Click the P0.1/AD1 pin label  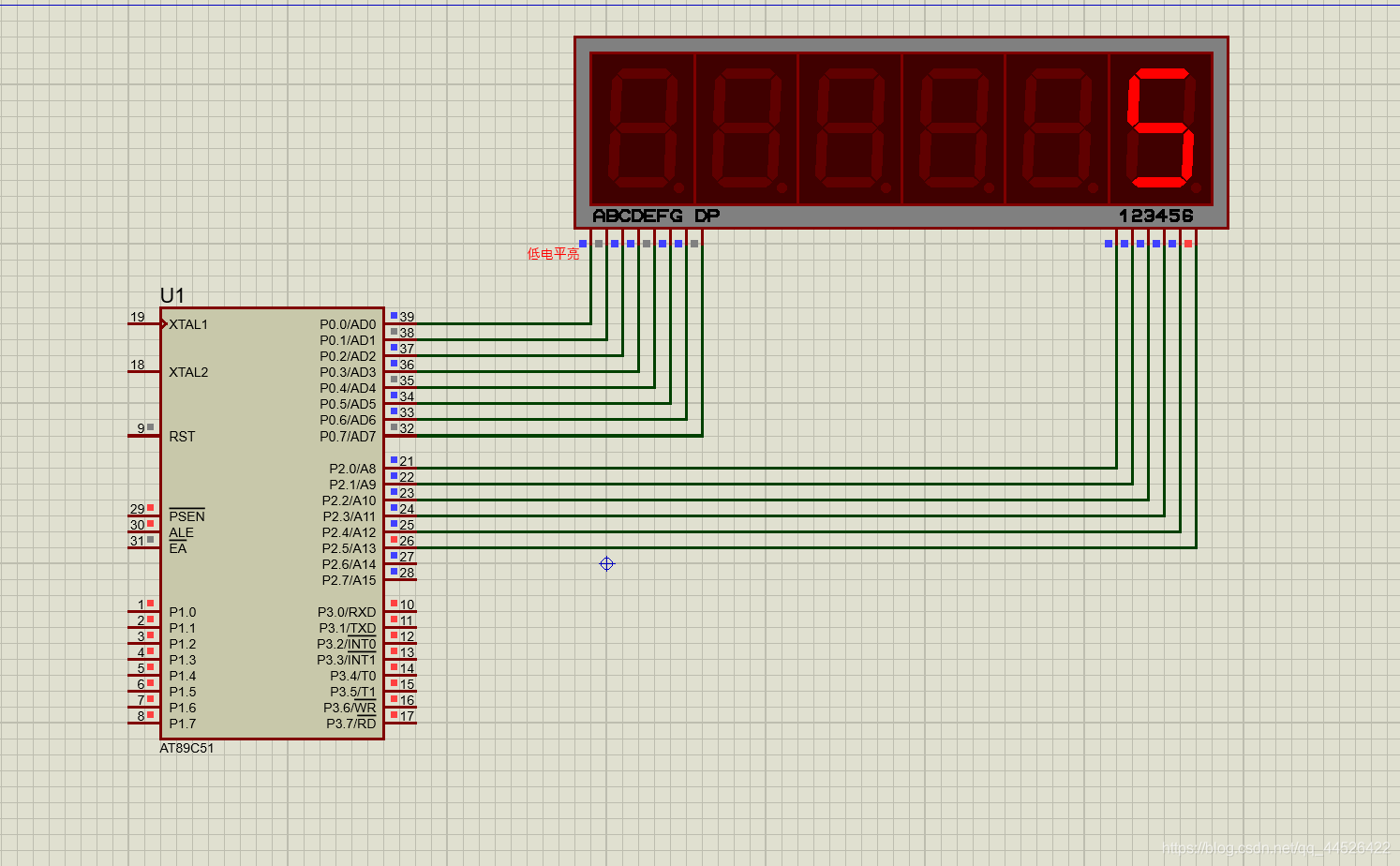coord(348,340)
